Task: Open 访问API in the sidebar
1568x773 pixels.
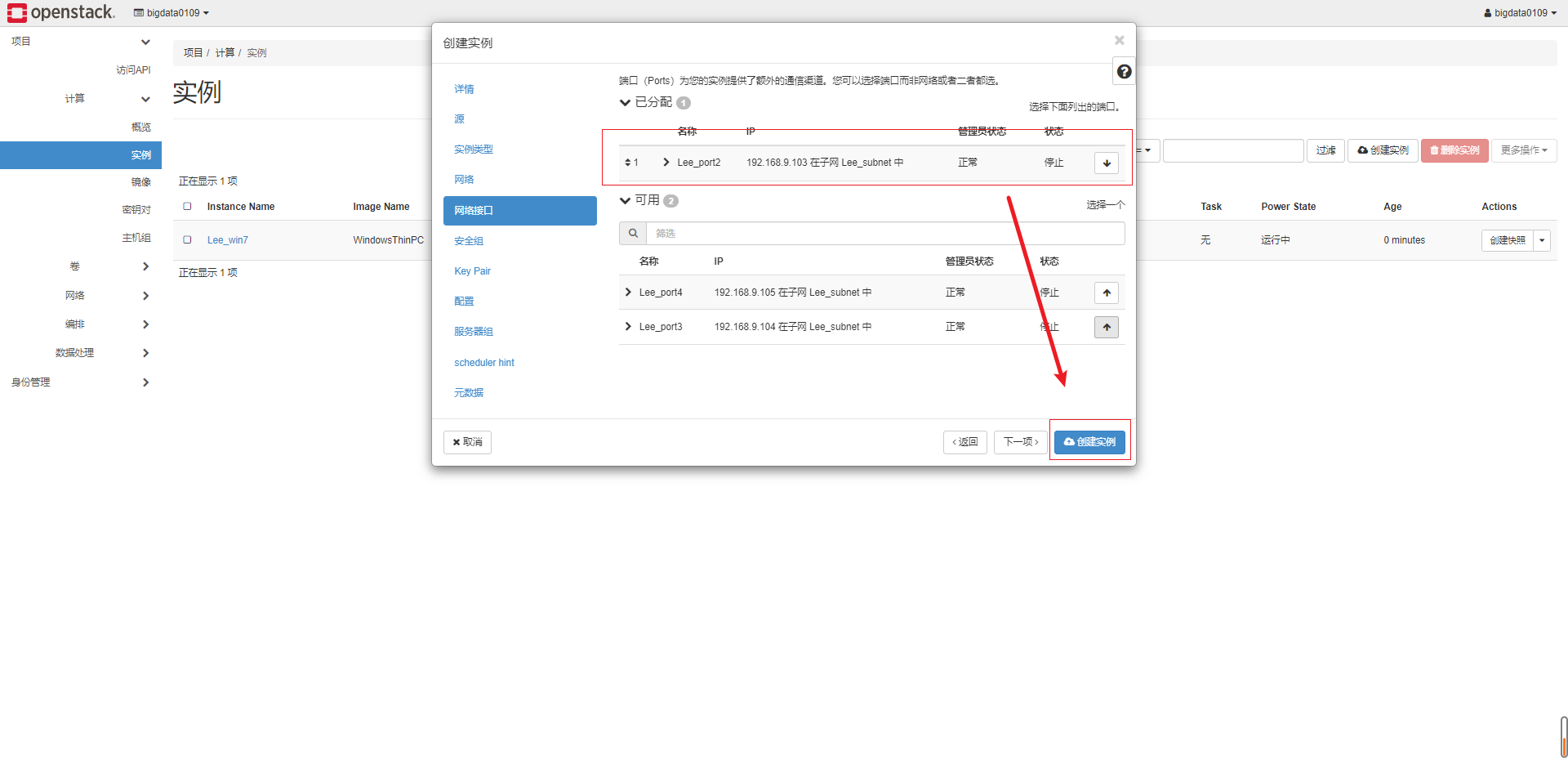Action: click(133, 70)
